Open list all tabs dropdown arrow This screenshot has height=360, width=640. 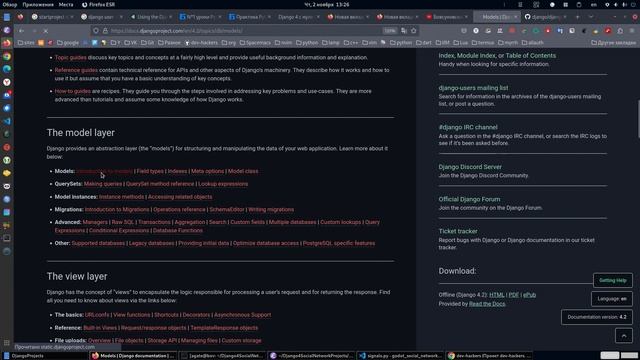pyautogui.click(x=591, y=17)
